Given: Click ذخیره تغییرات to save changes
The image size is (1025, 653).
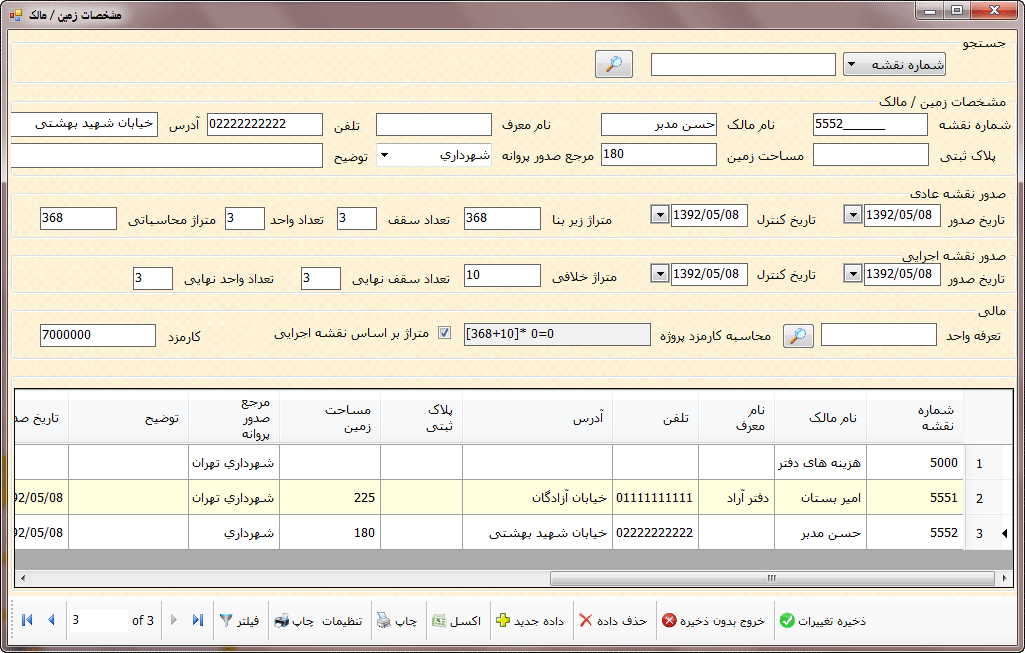Looking at the screenshot, I should (822, 621).
